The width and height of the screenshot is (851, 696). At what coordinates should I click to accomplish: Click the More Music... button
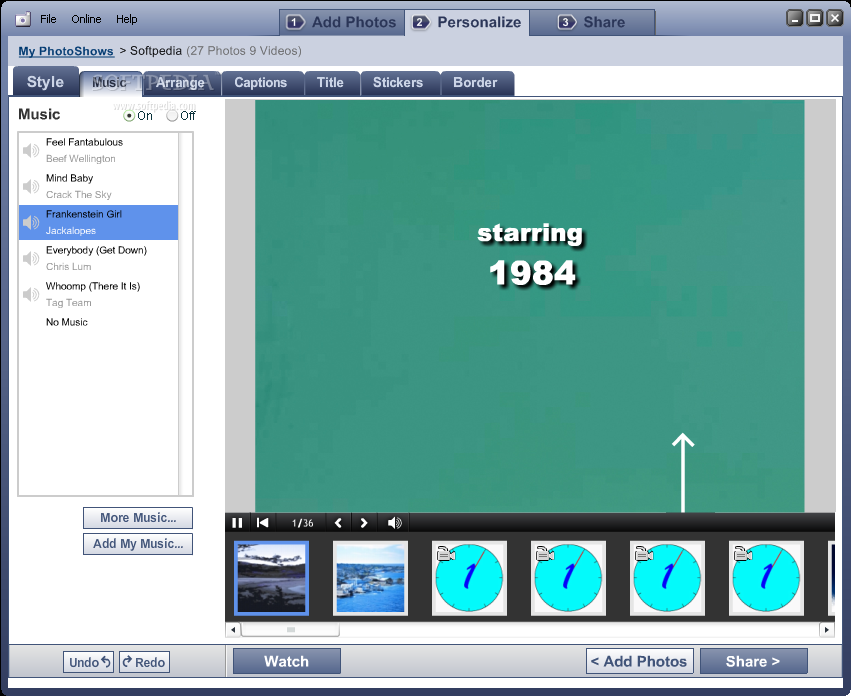click(138, 518)
